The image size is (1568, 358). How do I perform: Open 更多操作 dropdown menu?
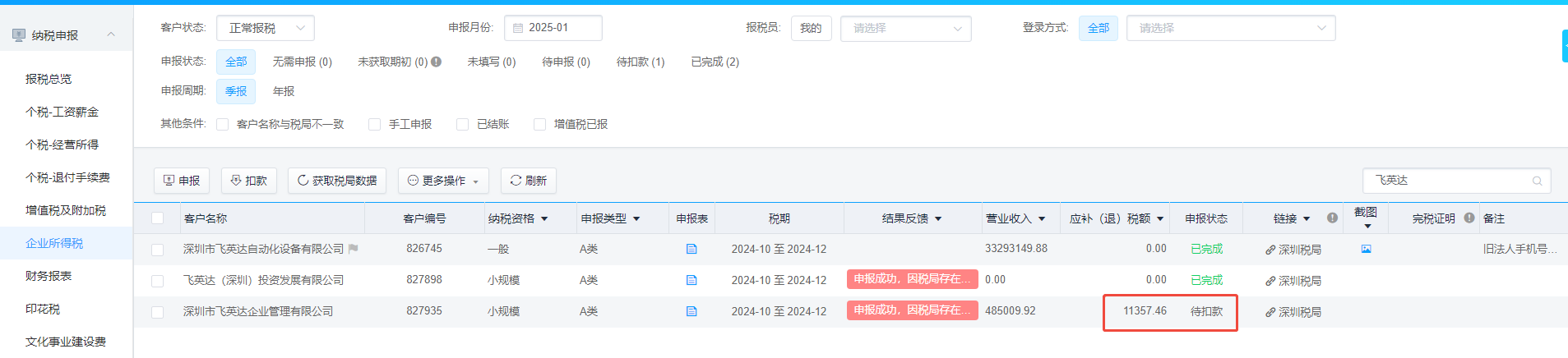(x=443, y=181)
